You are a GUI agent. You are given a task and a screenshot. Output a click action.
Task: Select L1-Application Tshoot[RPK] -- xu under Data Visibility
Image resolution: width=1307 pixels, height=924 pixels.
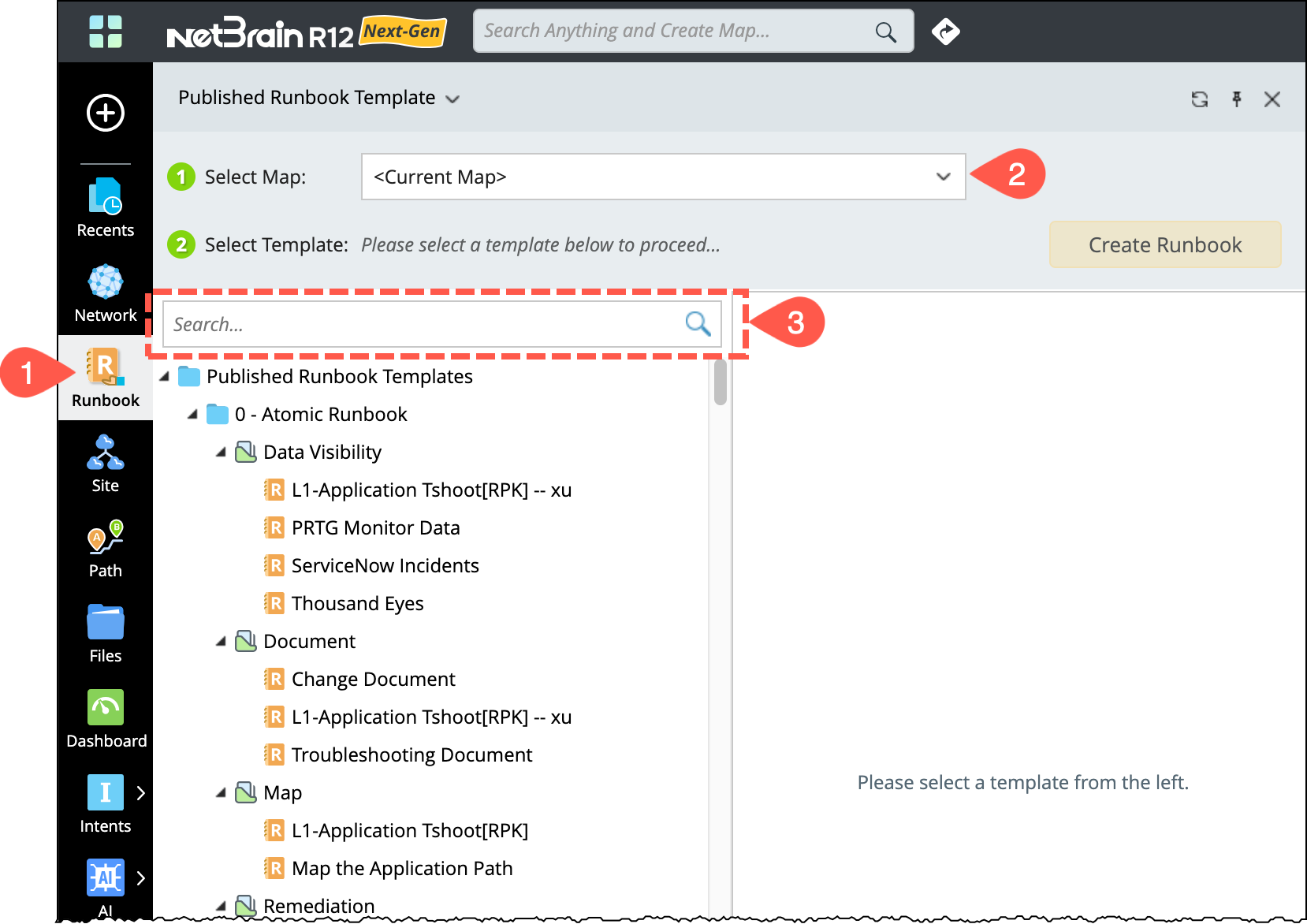click(x=431, y=490)
